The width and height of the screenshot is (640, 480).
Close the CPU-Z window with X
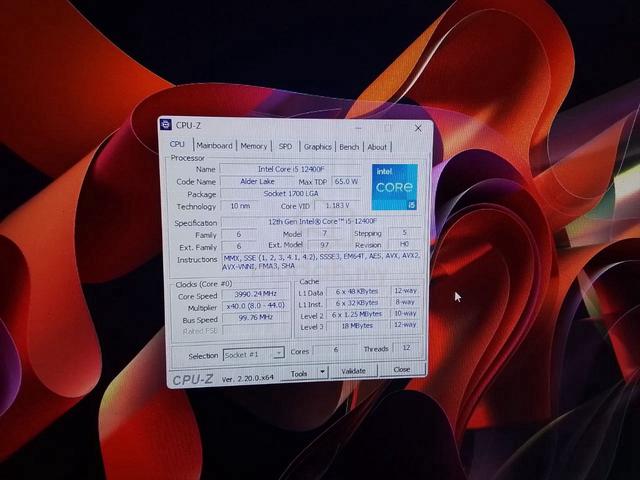click(x=418, y=128)
